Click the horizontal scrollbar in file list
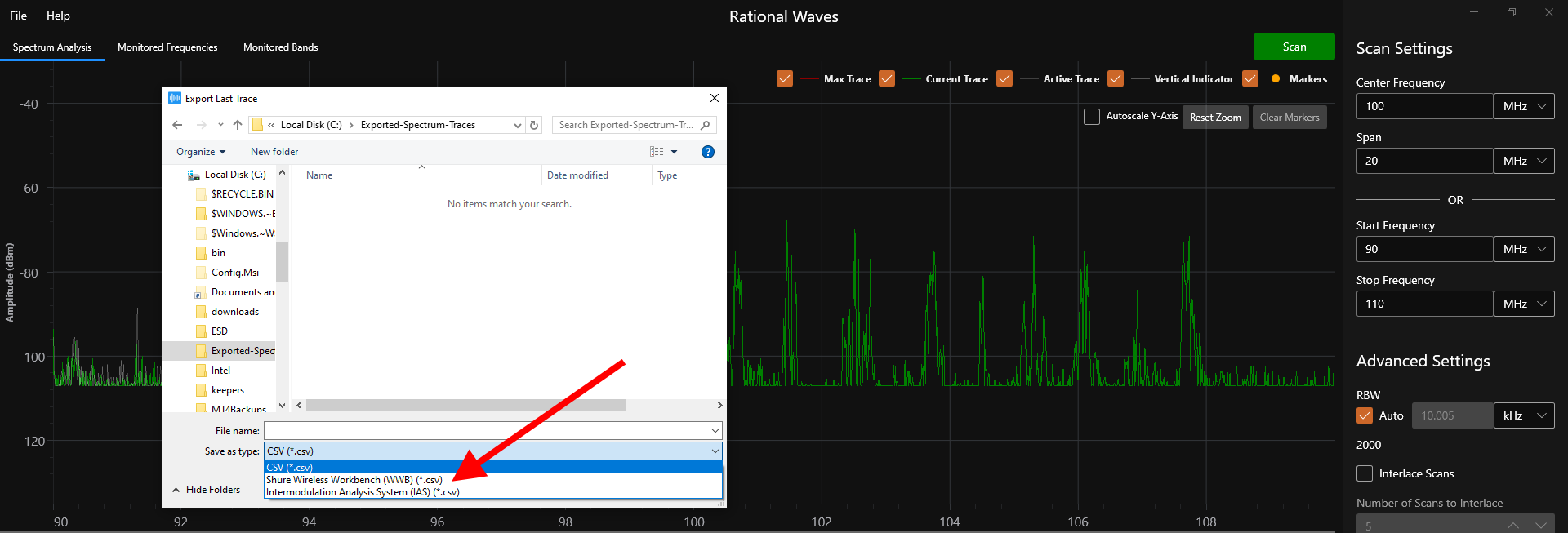The height and width of the screenshot is (533, 1568). pos(465,406)
